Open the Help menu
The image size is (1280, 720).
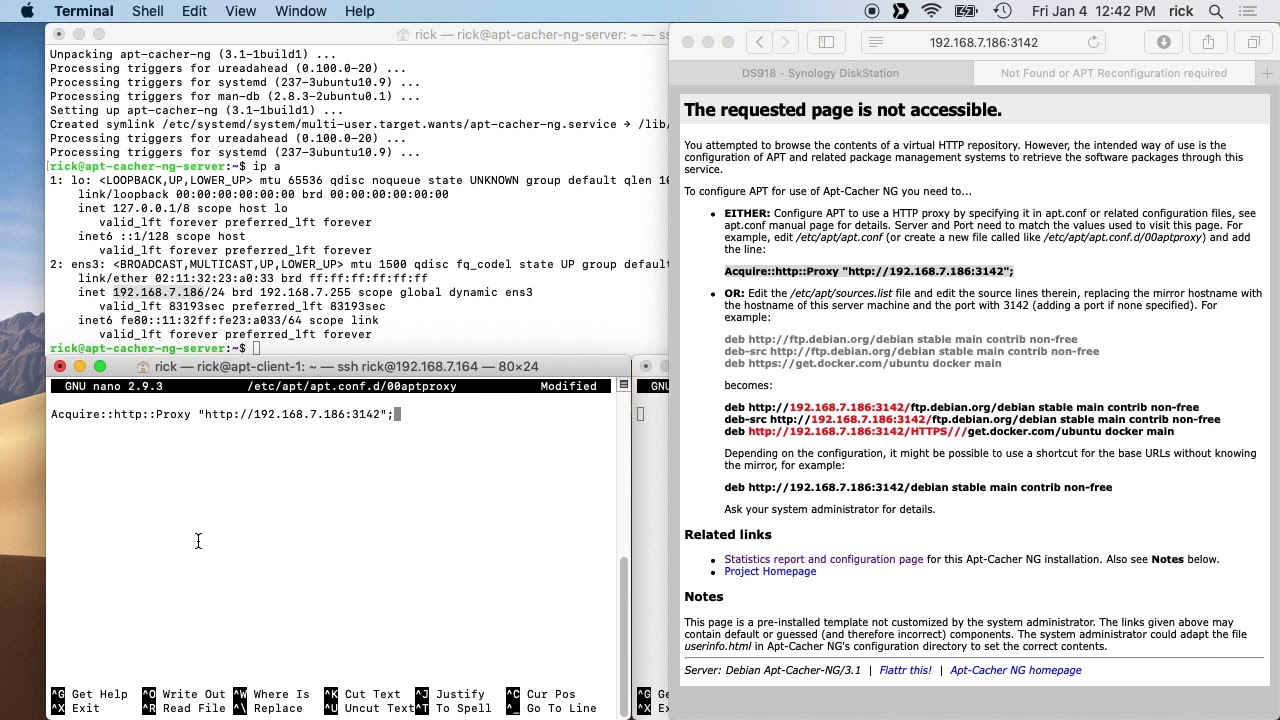coord(360,11)
